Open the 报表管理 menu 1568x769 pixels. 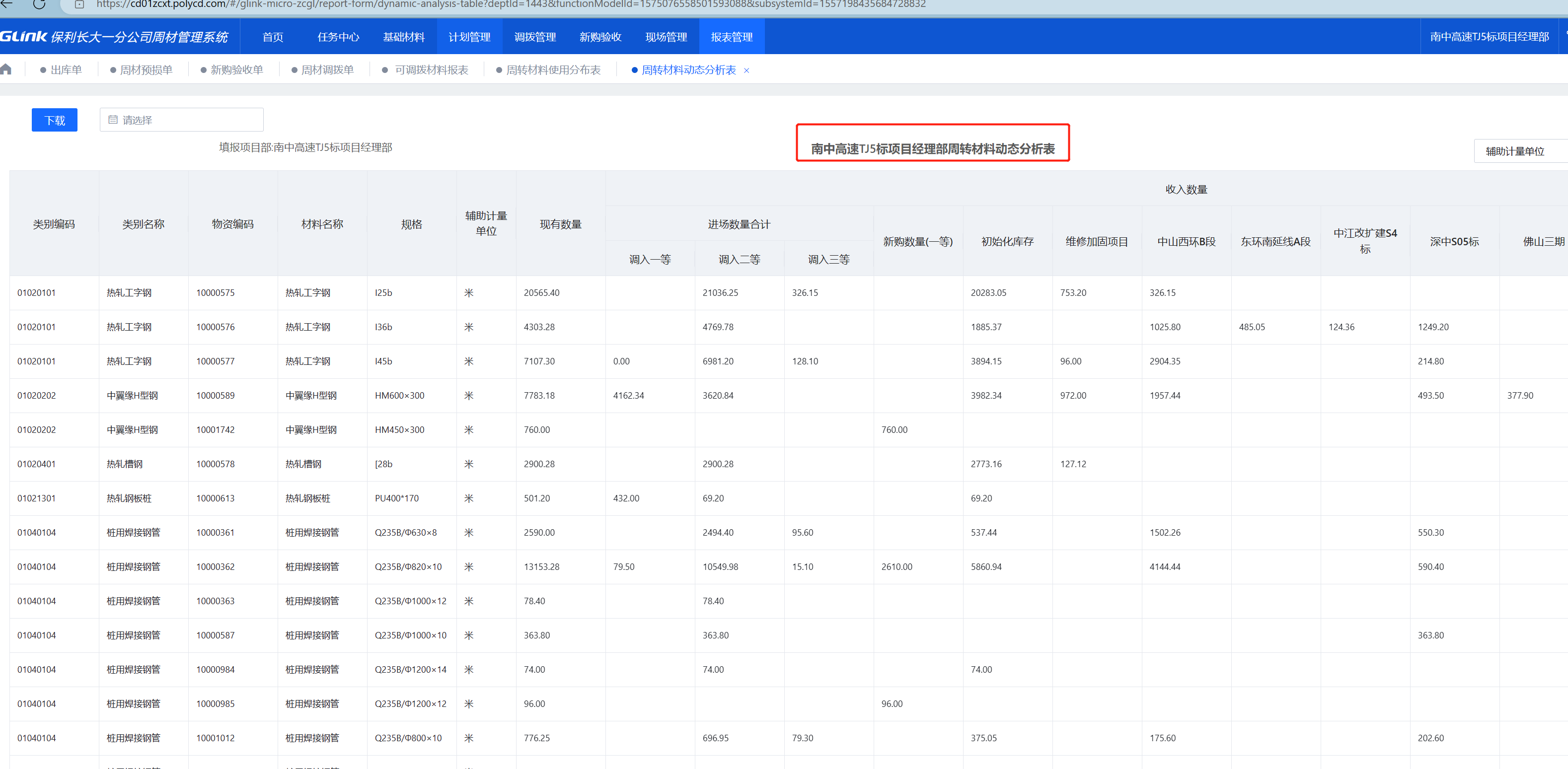(732, 37)
